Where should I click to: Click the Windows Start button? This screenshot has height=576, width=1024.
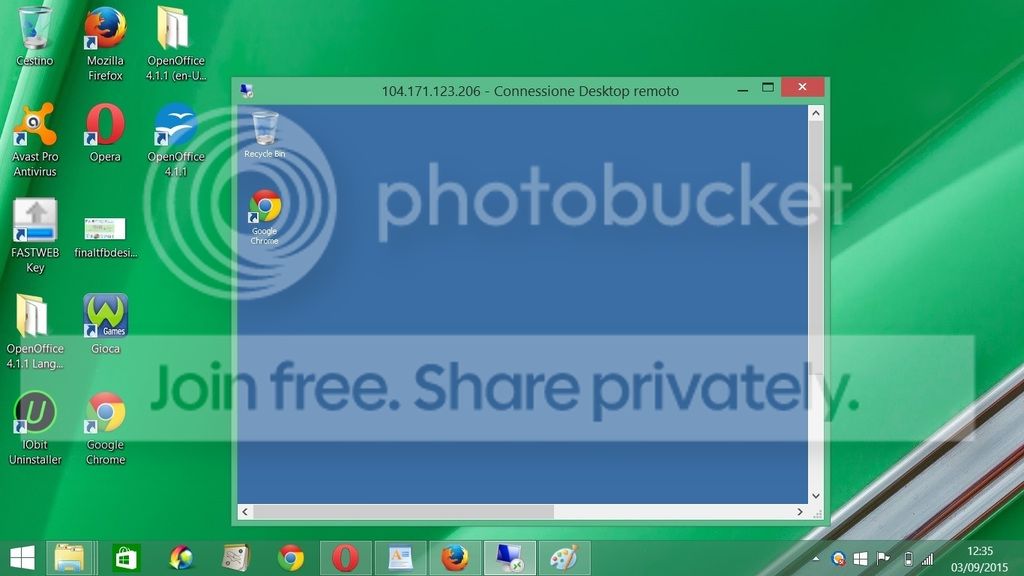pos(22,558)
